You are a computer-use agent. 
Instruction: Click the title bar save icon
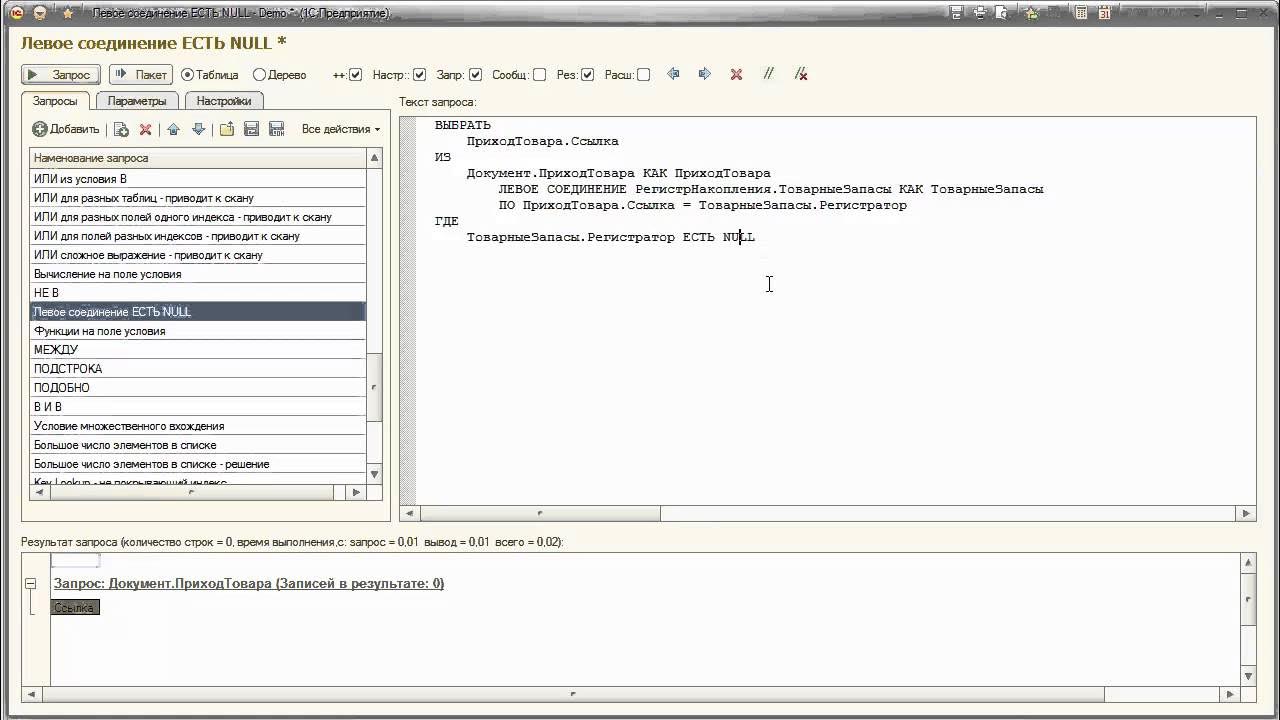(x=957, y=13)
